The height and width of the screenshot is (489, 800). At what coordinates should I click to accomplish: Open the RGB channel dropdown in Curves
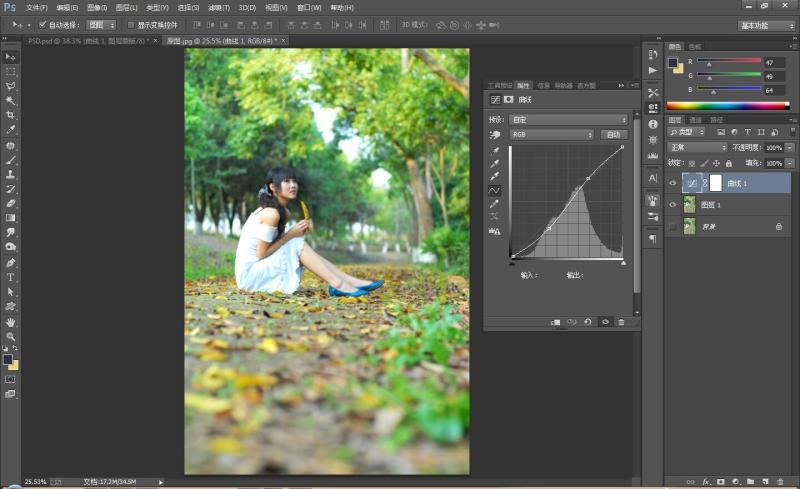(552, 134)
